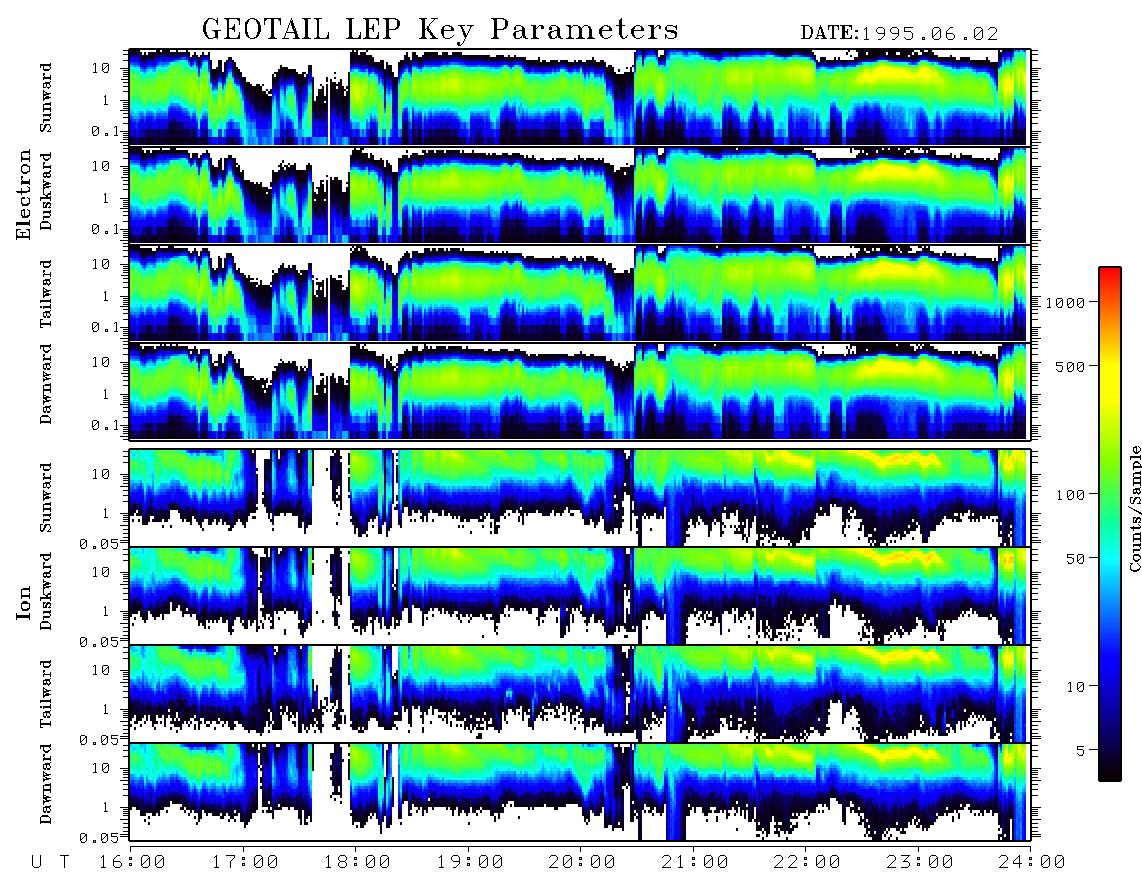Click the Ion Sunward panel label
Viewport: 1142px width, 880px height.
(46, 497)
